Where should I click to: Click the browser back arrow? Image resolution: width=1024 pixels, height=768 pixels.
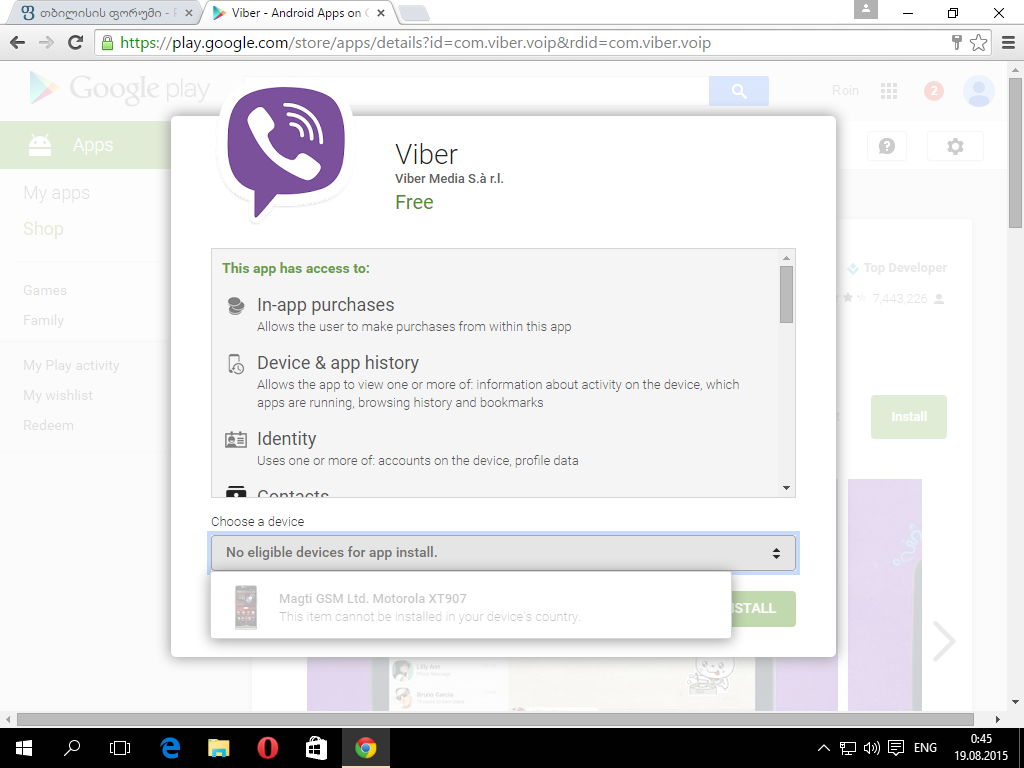pos(18,43)
